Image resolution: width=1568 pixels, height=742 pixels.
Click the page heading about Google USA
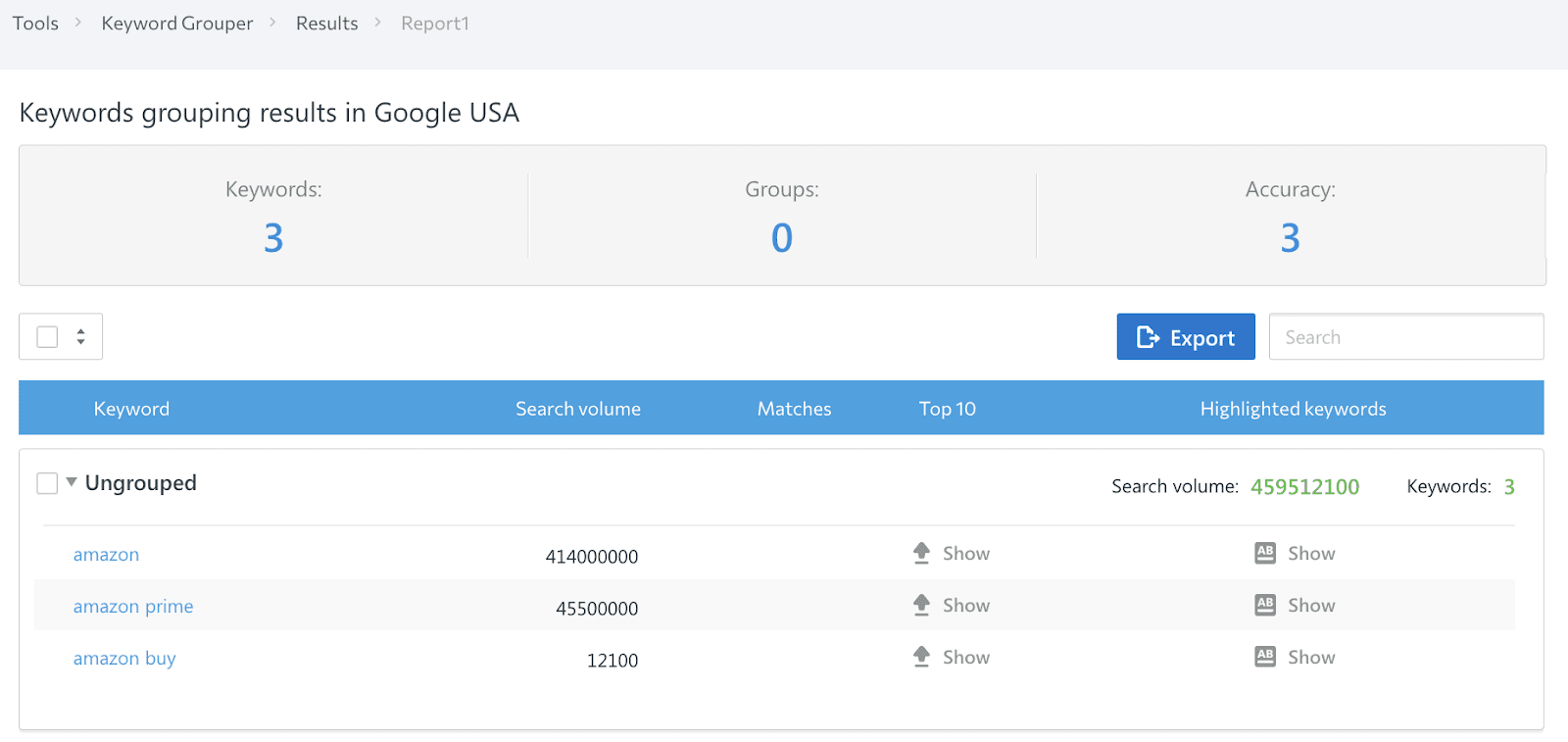pos(269,113)
